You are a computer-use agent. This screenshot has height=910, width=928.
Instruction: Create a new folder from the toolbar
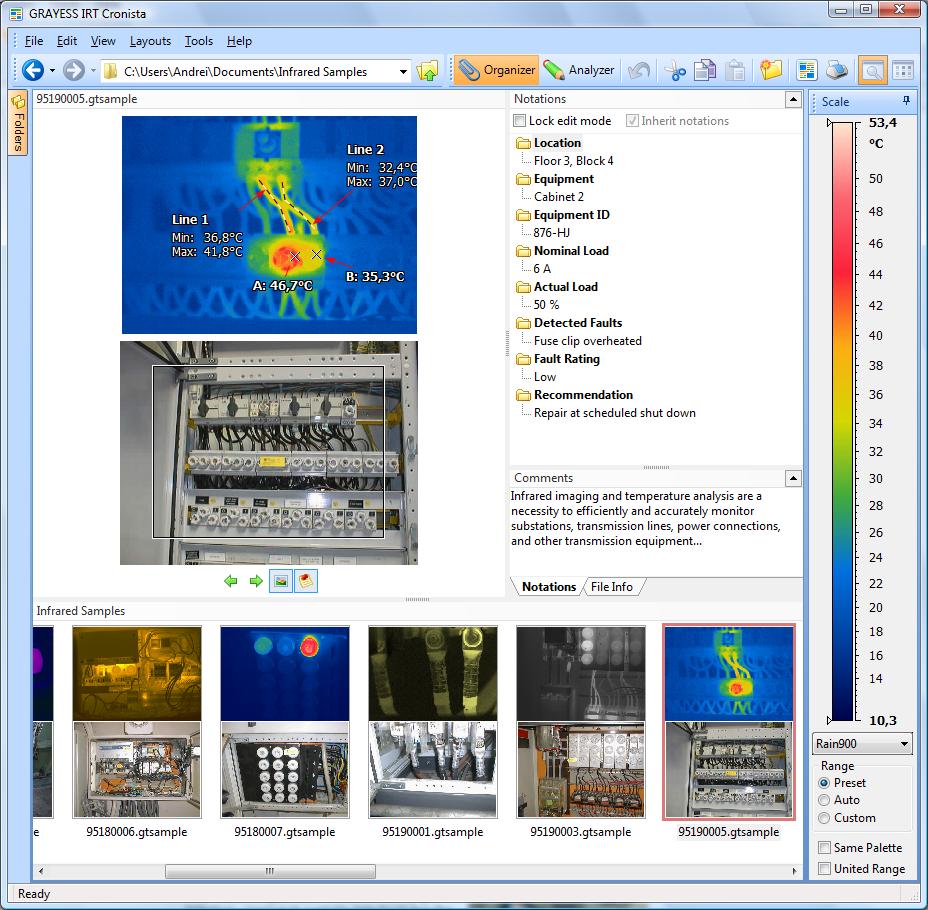pos(771,70)
